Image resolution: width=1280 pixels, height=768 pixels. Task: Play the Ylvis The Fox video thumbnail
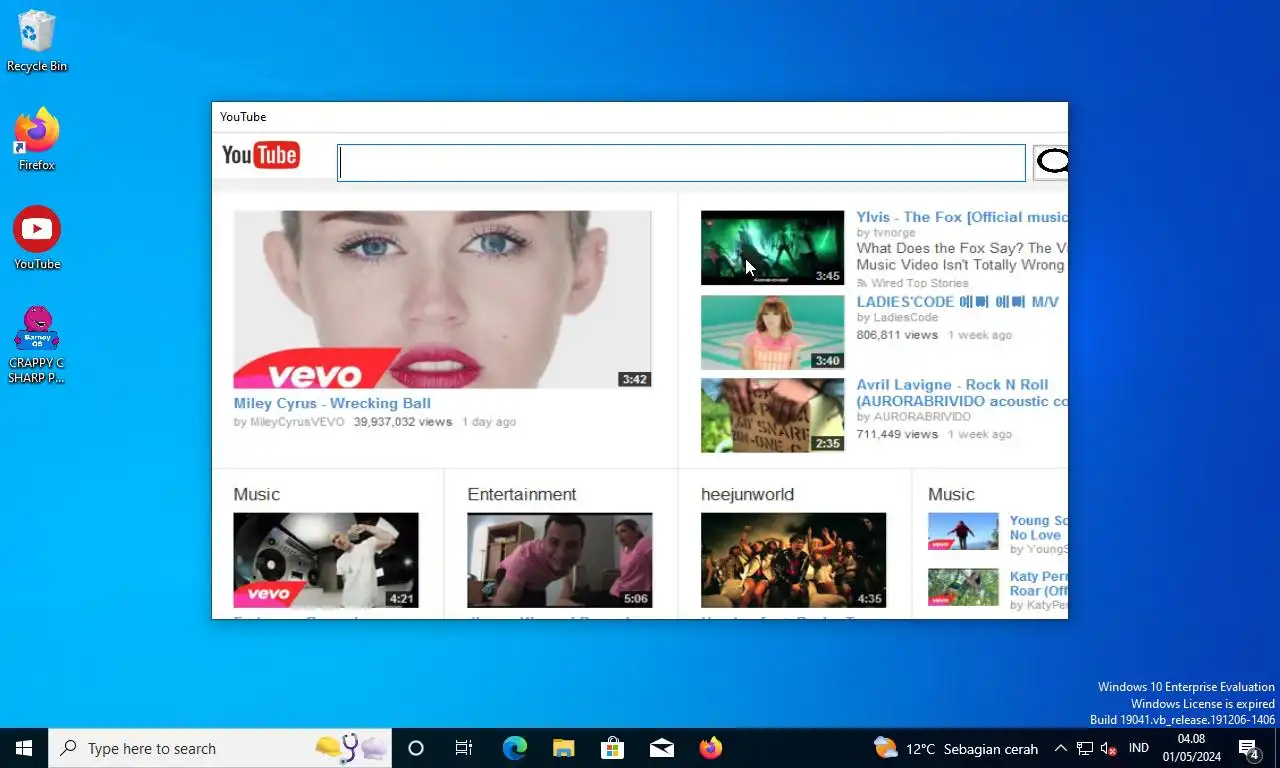pyautogui.click(x=772, y=247)
